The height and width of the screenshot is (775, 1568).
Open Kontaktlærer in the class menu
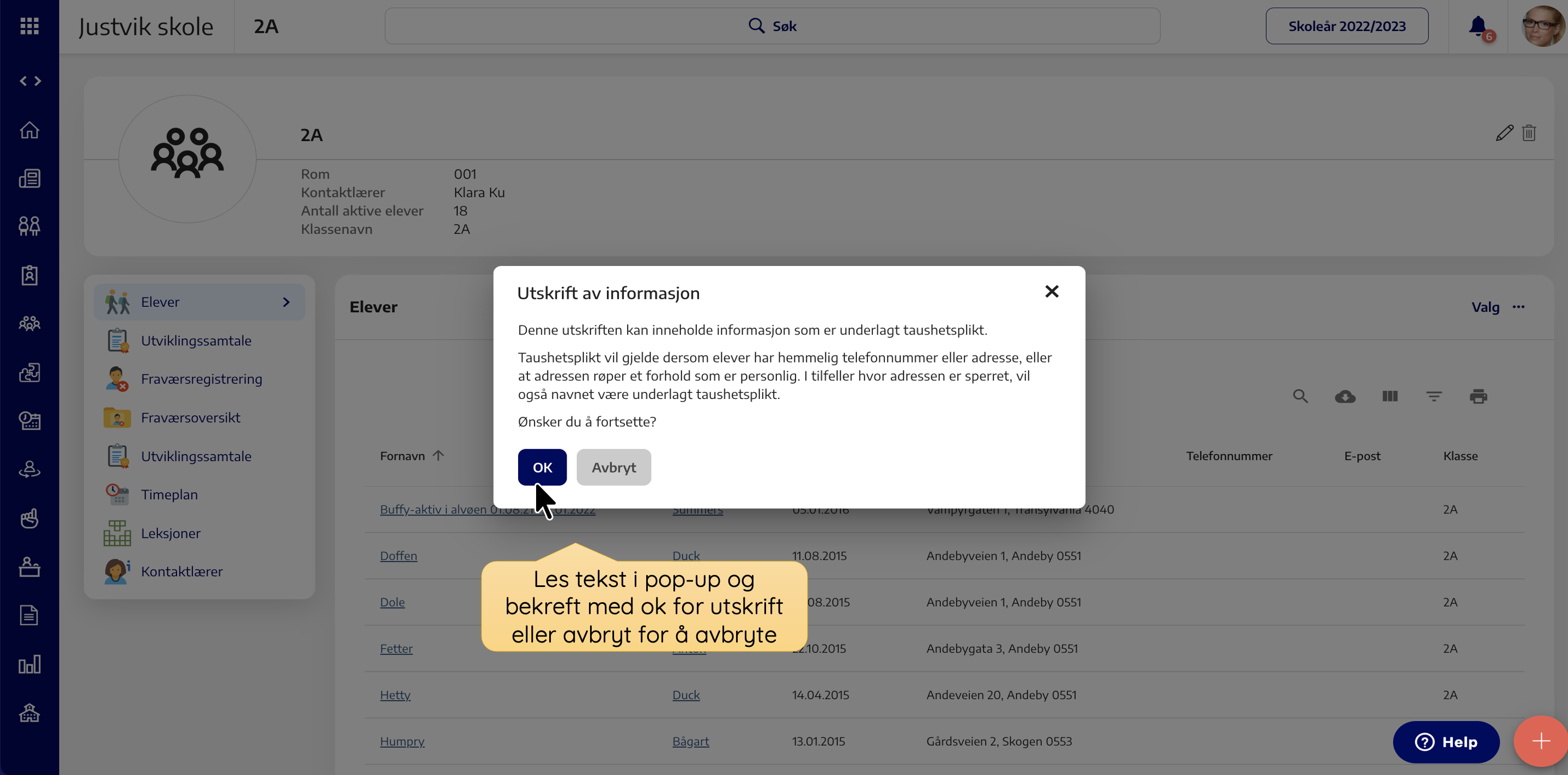click(181, 572)
